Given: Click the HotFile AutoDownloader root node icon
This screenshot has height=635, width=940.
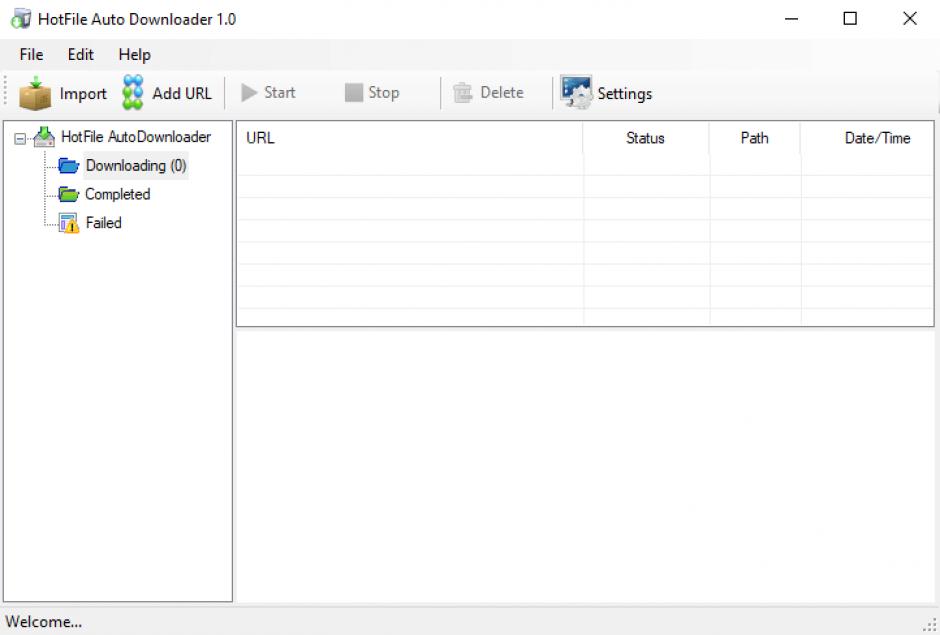Looking at the screenshot, I should pyautogui.click(x=44, y=137).
